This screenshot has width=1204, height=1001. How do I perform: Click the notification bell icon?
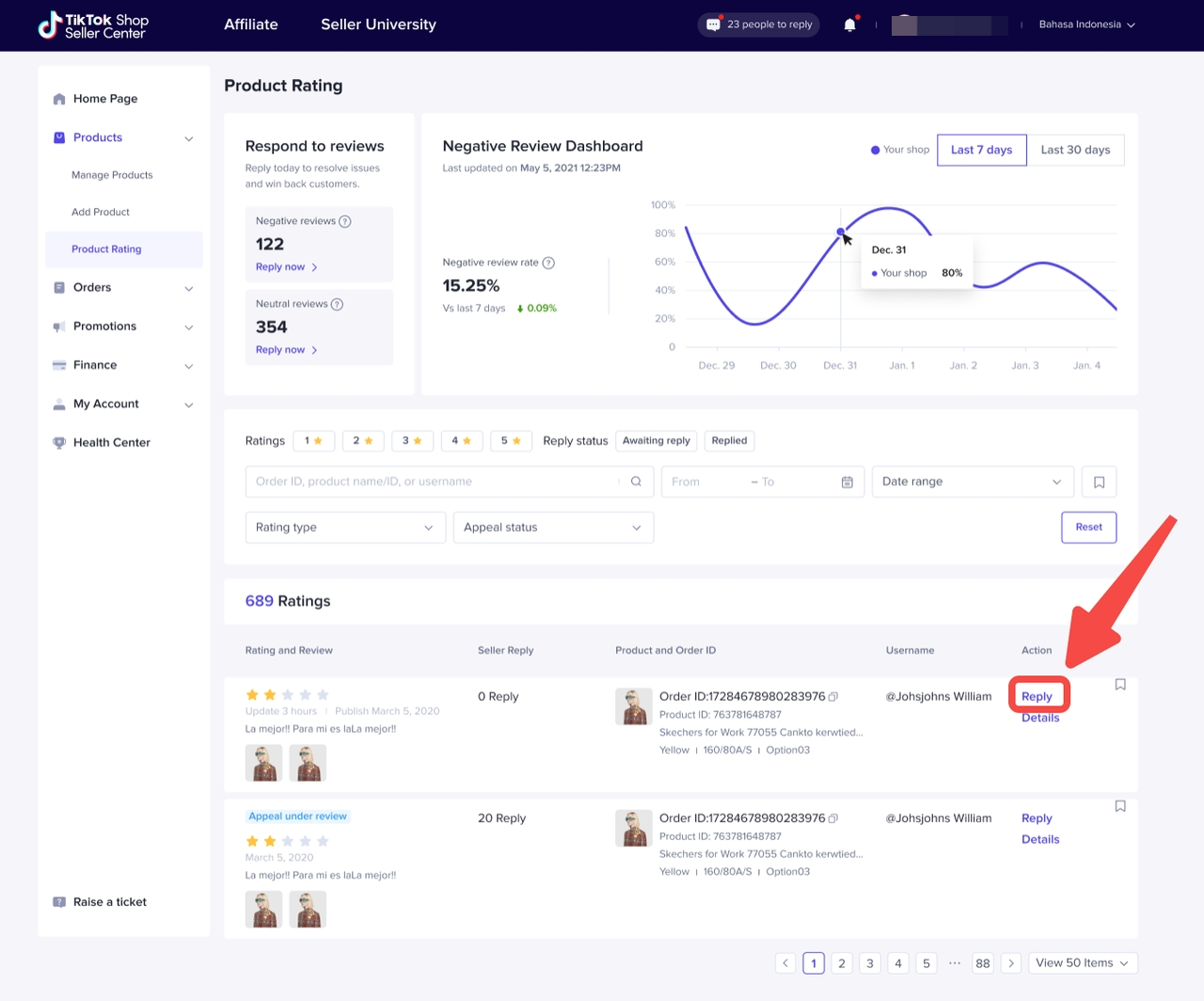coord(849,25)
